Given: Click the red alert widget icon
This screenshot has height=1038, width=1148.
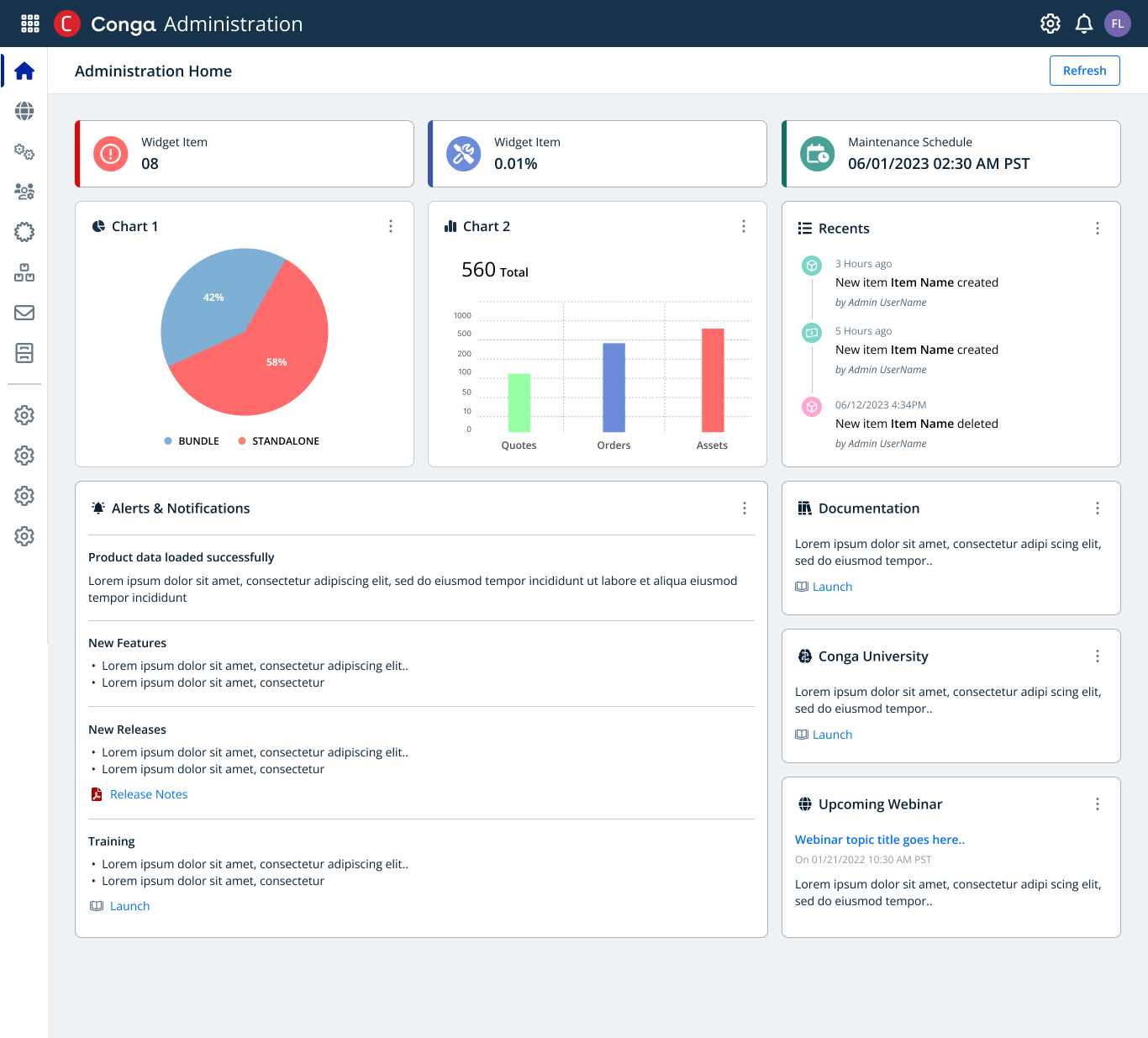Looking at the screenshot, I should coord(111,154).
